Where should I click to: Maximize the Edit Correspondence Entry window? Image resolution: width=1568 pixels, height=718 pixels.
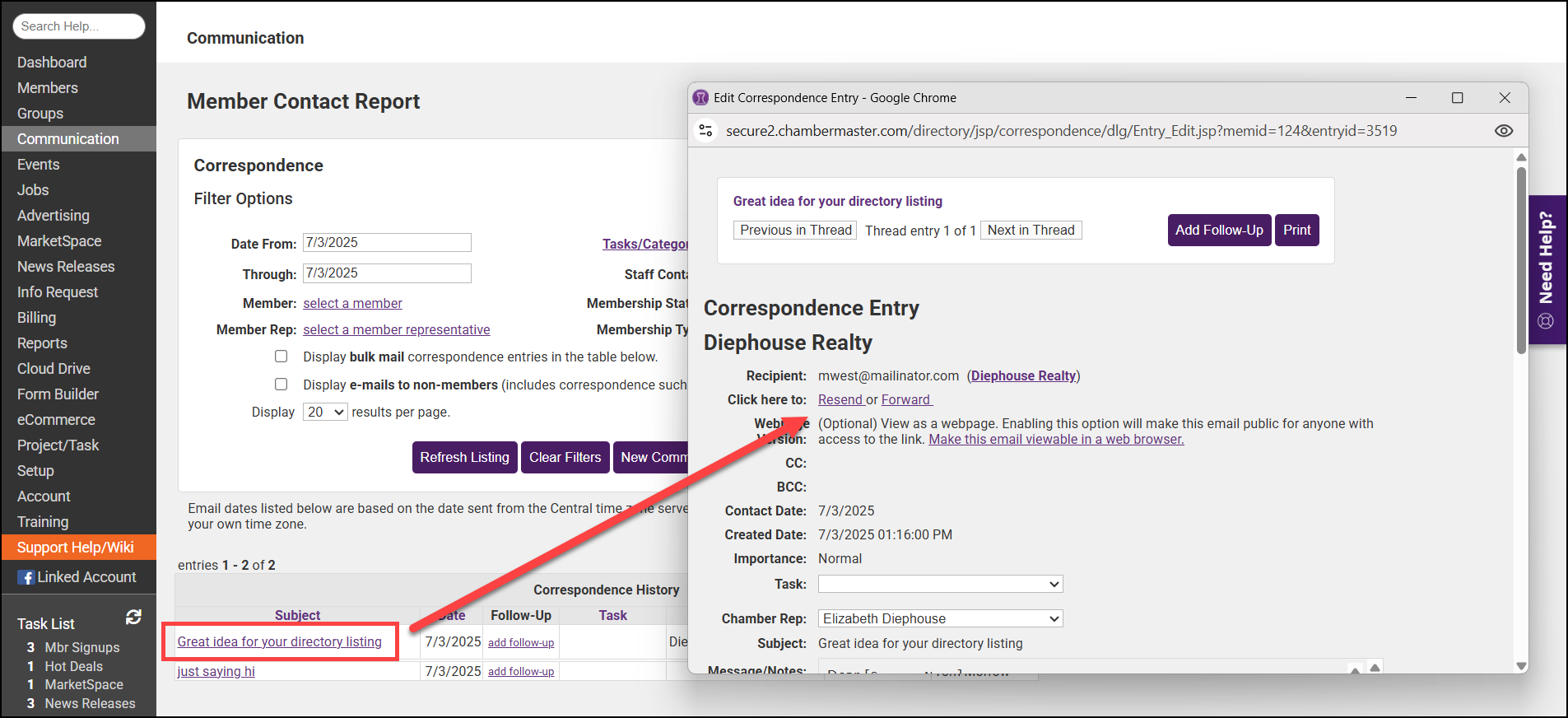click(1457, 98)
